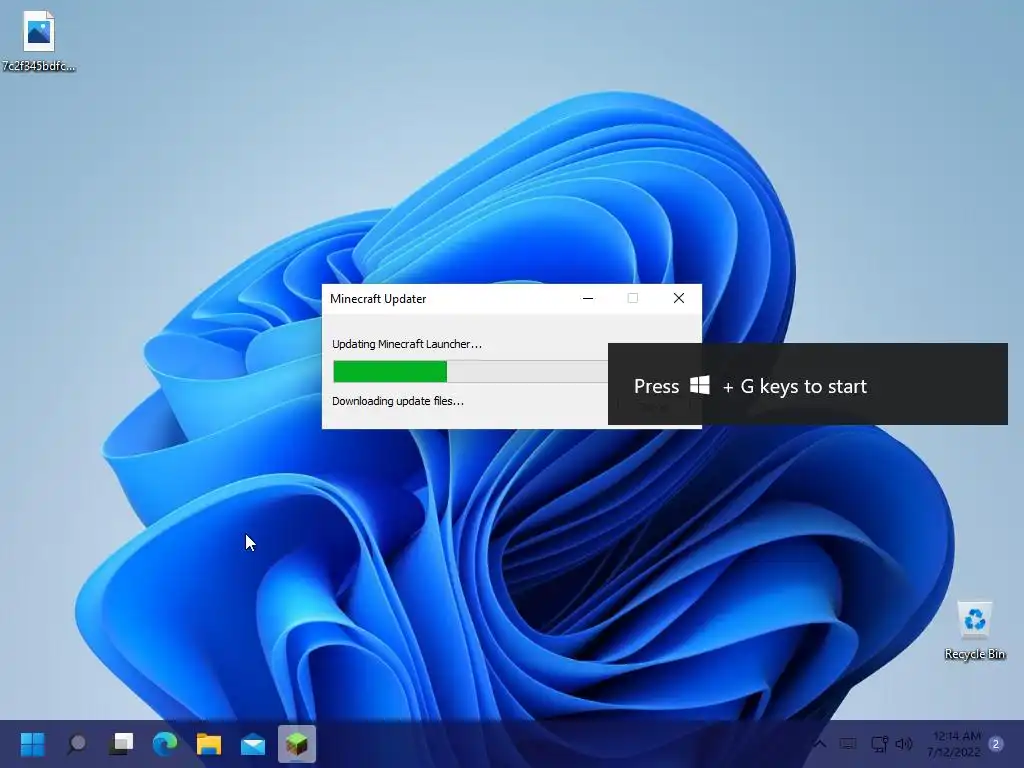This screenshot has height=768, width=1024.
Task: Open the Mail app on taskbar
Action: point(253,744)
